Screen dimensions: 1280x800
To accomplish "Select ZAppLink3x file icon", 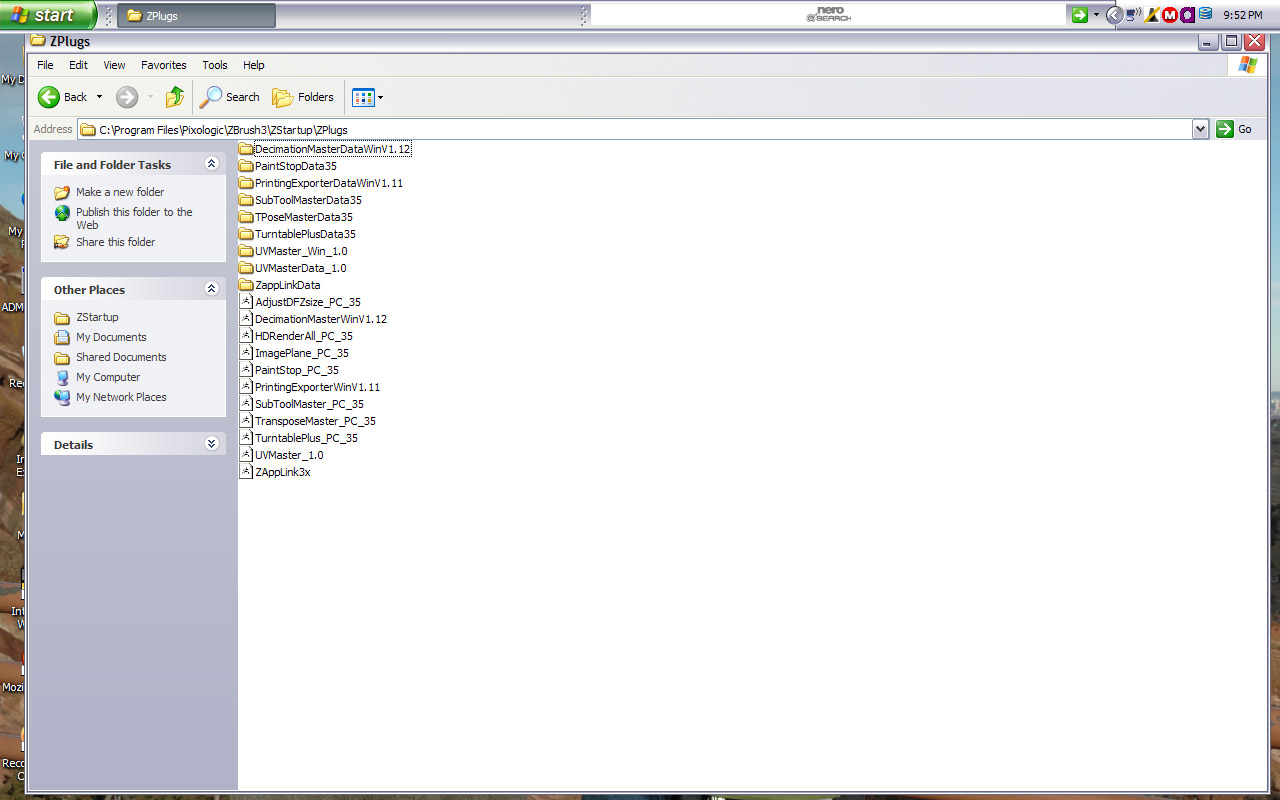I will pyautogui.click(x=246, y=472).
